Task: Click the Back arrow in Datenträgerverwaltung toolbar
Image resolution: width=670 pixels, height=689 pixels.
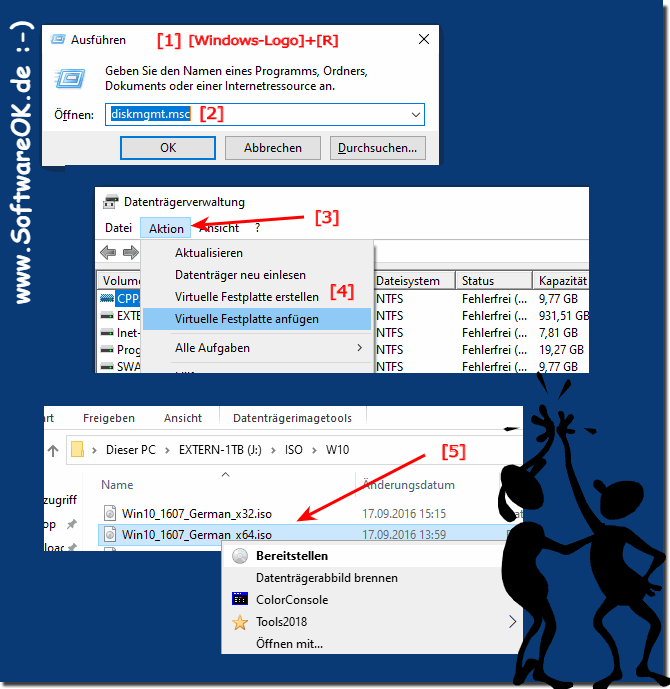Action: point(108,252)
